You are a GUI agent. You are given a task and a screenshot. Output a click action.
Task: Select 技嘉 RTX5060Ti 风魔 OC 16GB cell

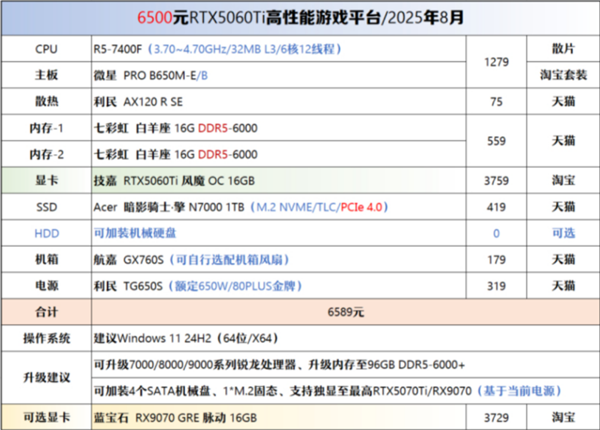279,180
